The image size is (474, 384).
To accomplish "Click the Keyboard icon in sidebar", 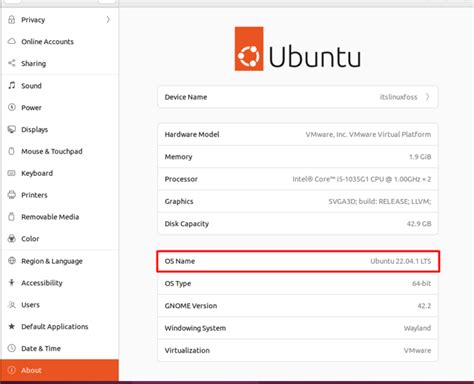I will pyautogui.click(x=12, y=173).
